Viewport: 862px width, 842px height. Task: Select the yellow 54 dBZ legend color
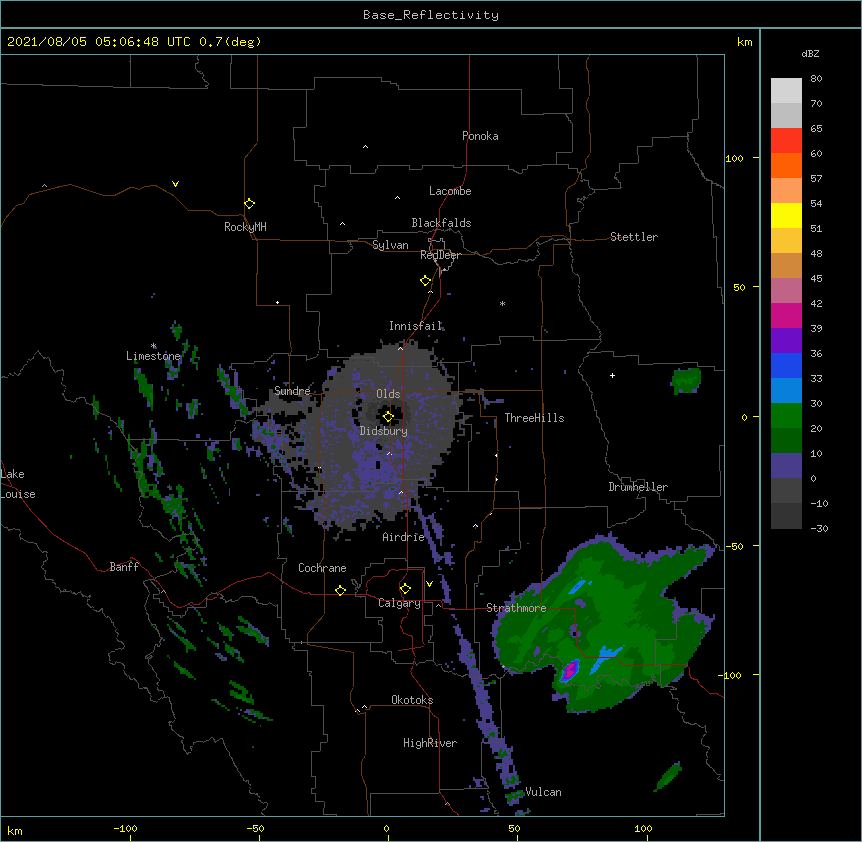coord(786,215)
